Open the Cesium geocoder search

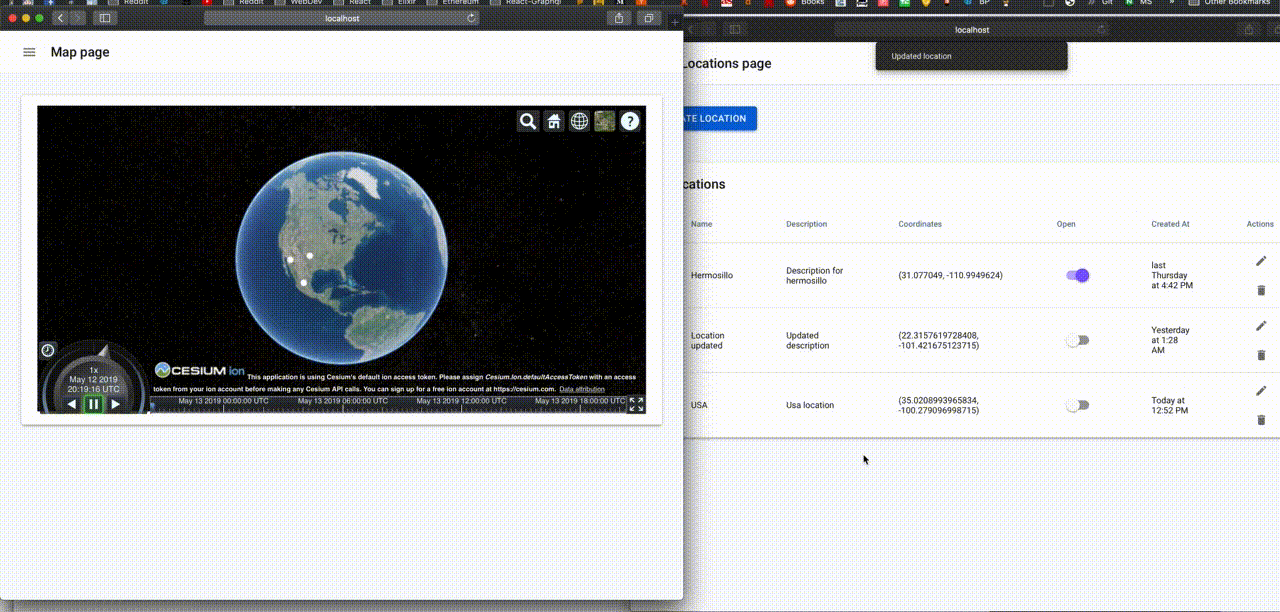pos(528,121)
